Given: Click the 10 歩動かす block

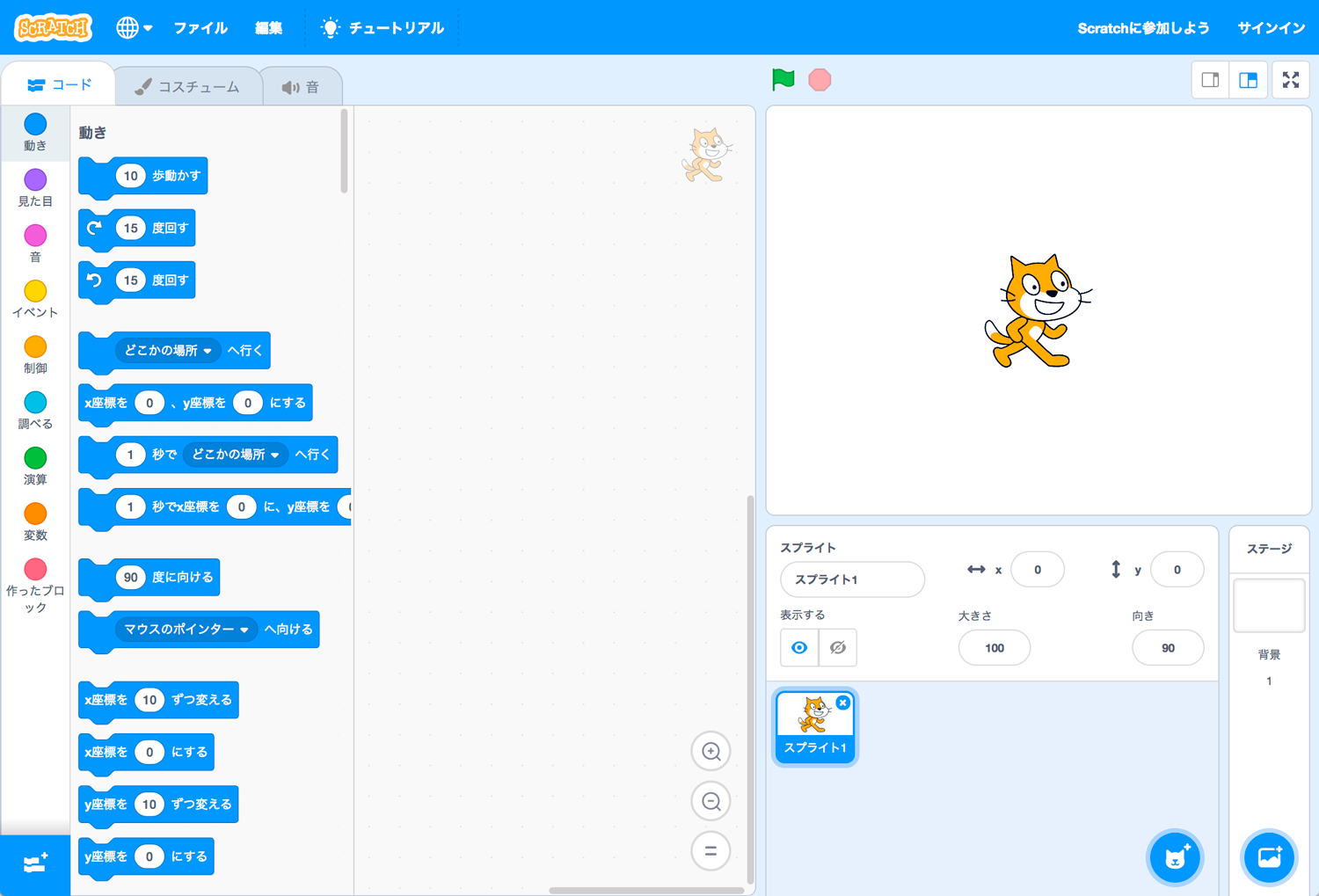Looking at the screenshot, I should coord(143,177).
